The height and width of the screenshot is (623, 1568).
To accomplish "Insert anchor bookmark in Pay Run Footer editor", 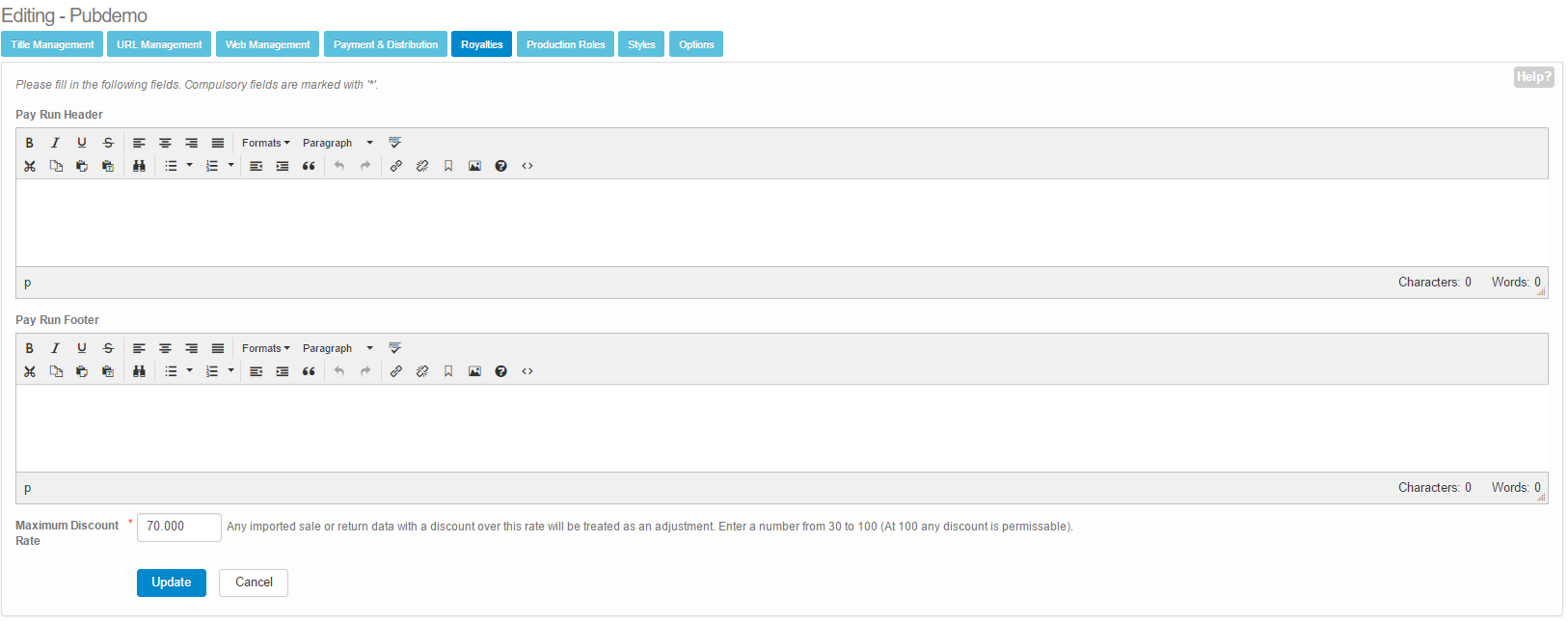I will [x=448, y=371].
